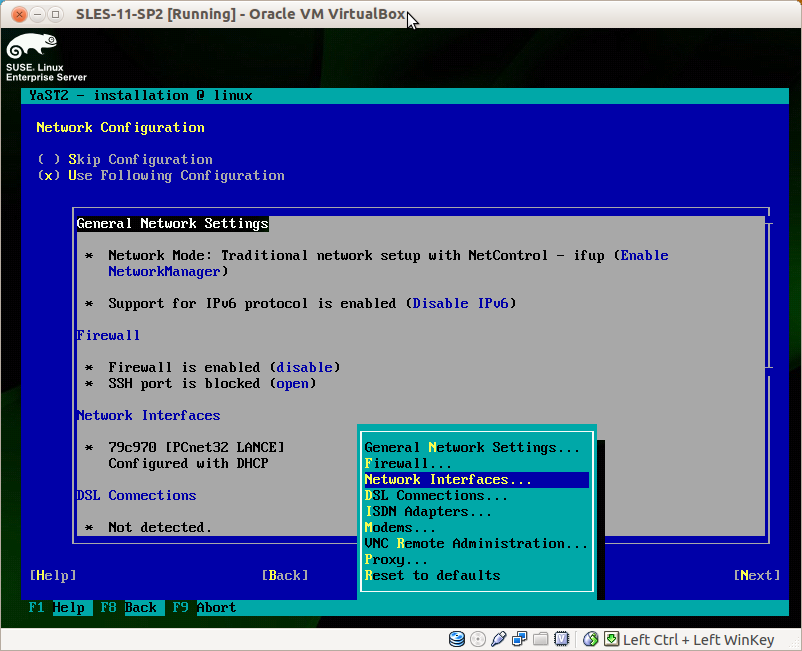Open Proxy... from the popup menu
802x651 pixels.
476,559
